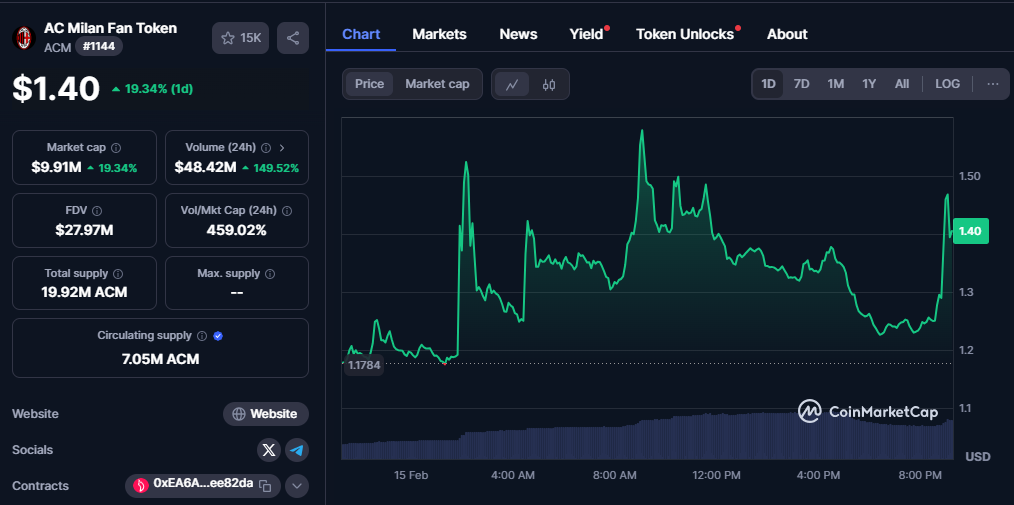Click the Market cap info icon

[116, 147]
